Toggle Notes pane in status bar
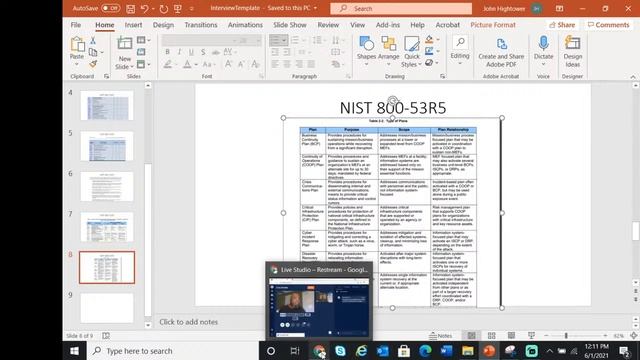The image size is (640, 360). point(441,336)
